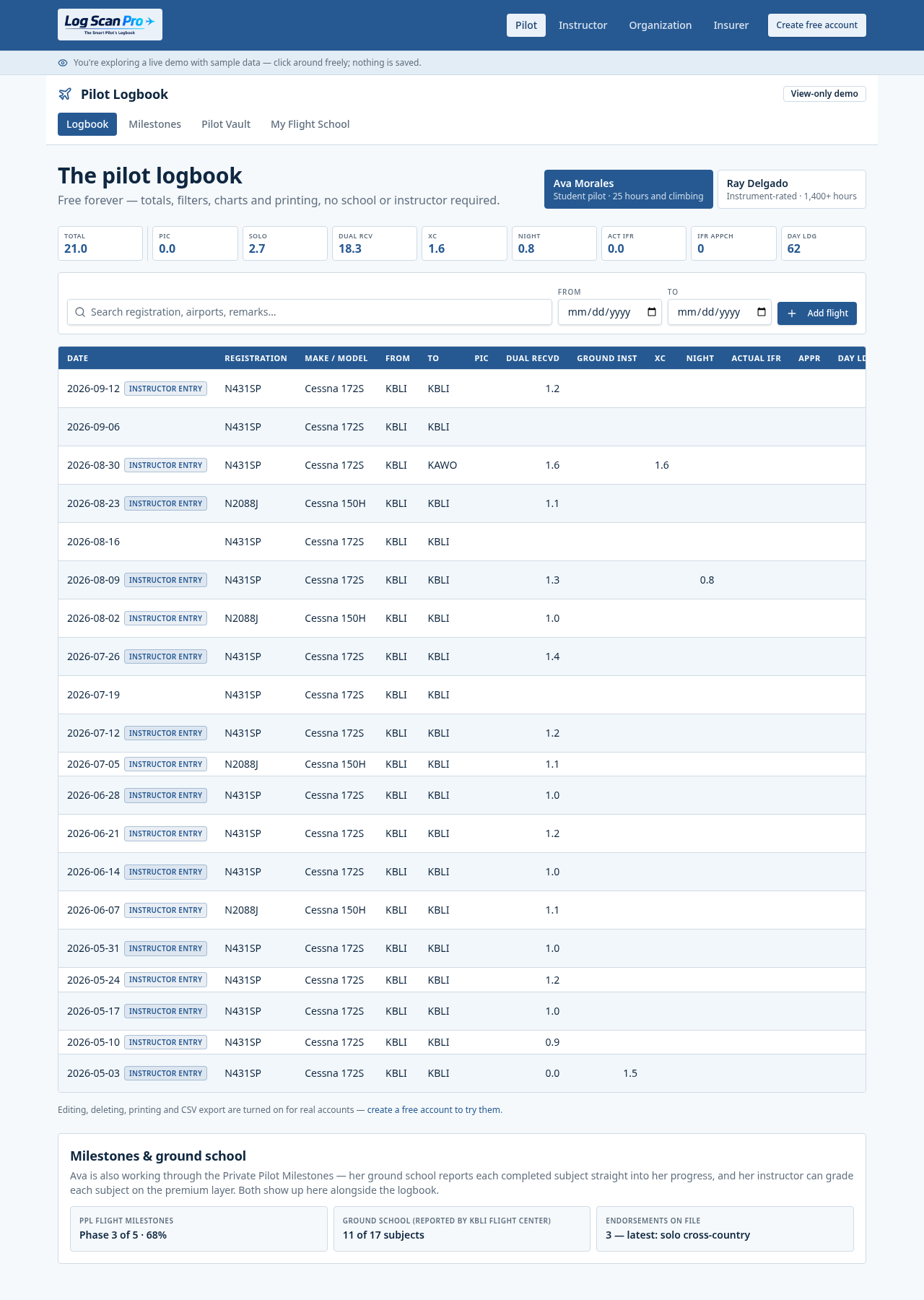The height and width of the screenshot is (1300, 924).
Task: Switch to the Milestones tab
Action: (x=155, y=124)
